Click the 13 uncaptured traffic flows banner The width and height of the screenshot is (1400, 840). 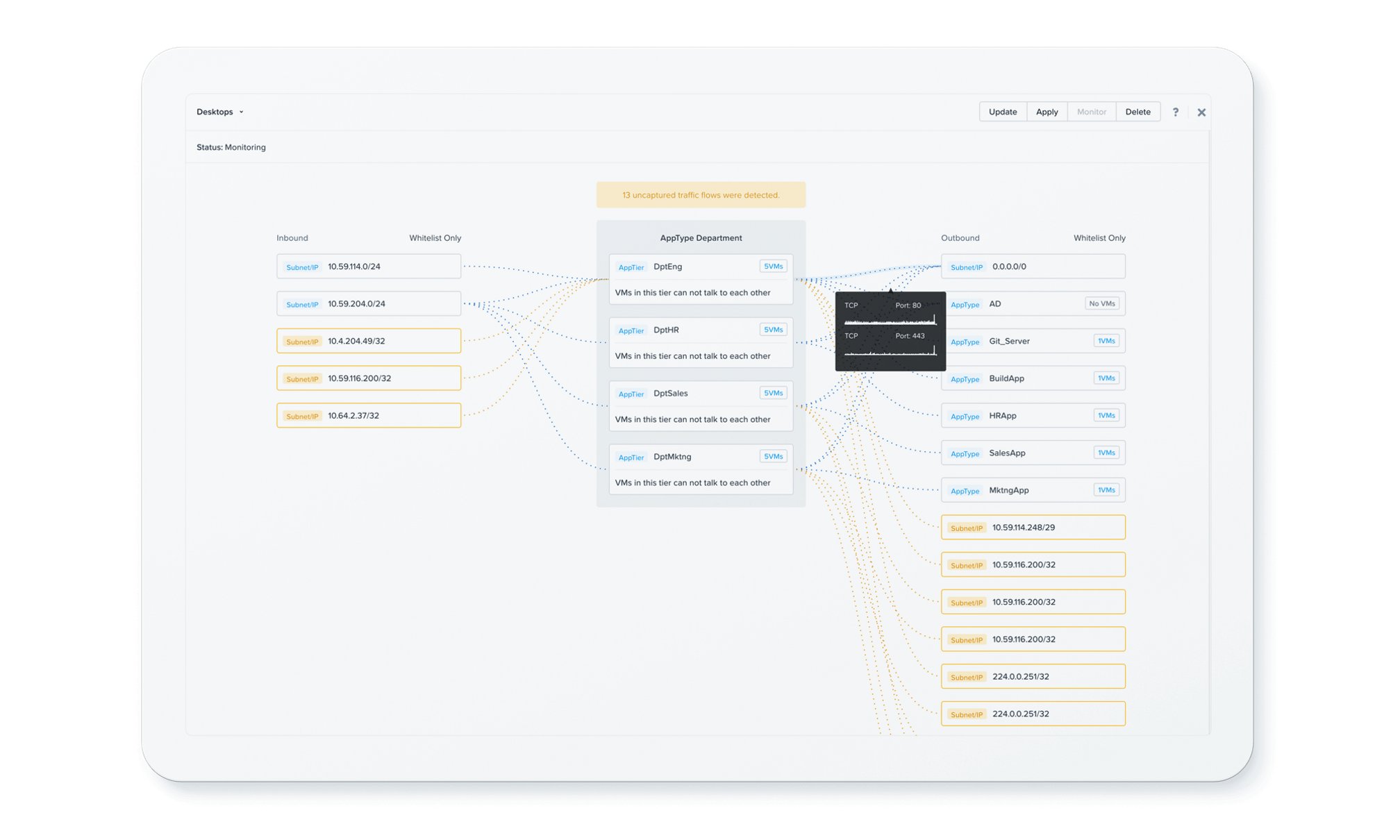click(701, 195)
